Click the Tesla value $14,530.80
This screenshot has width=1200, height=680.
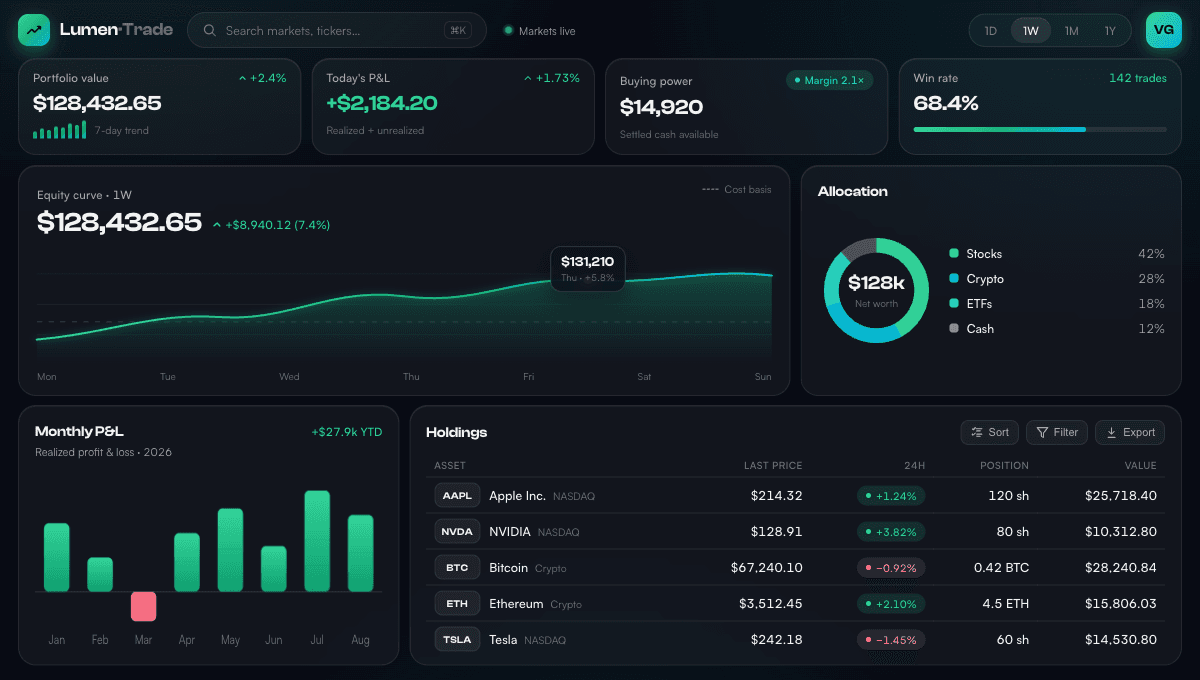coord(1121,639)
